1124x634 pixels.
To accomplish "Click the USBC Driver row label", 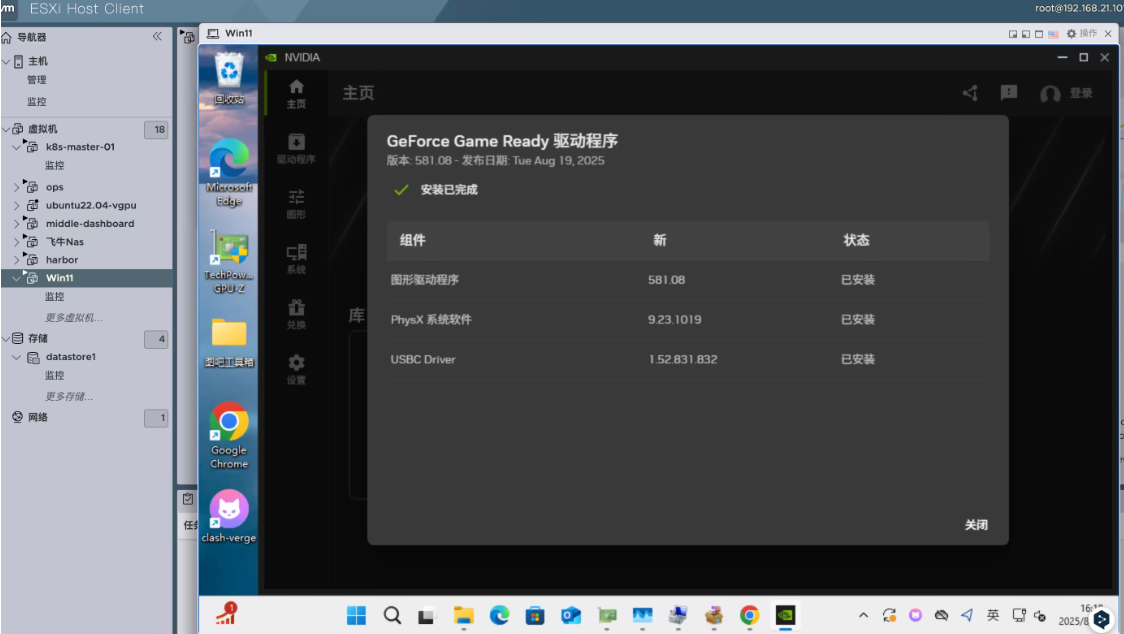I will 423,359.
